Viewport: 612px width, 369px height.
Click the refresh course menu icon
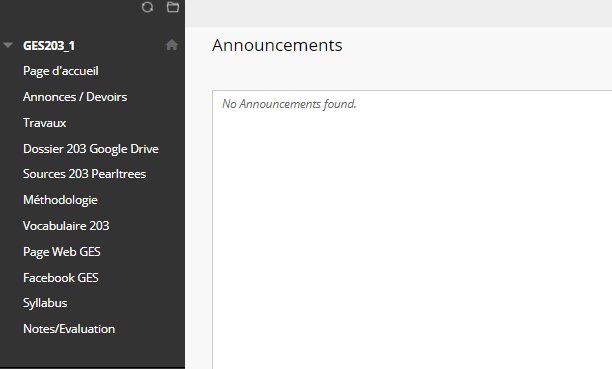[x=147, y=7]
